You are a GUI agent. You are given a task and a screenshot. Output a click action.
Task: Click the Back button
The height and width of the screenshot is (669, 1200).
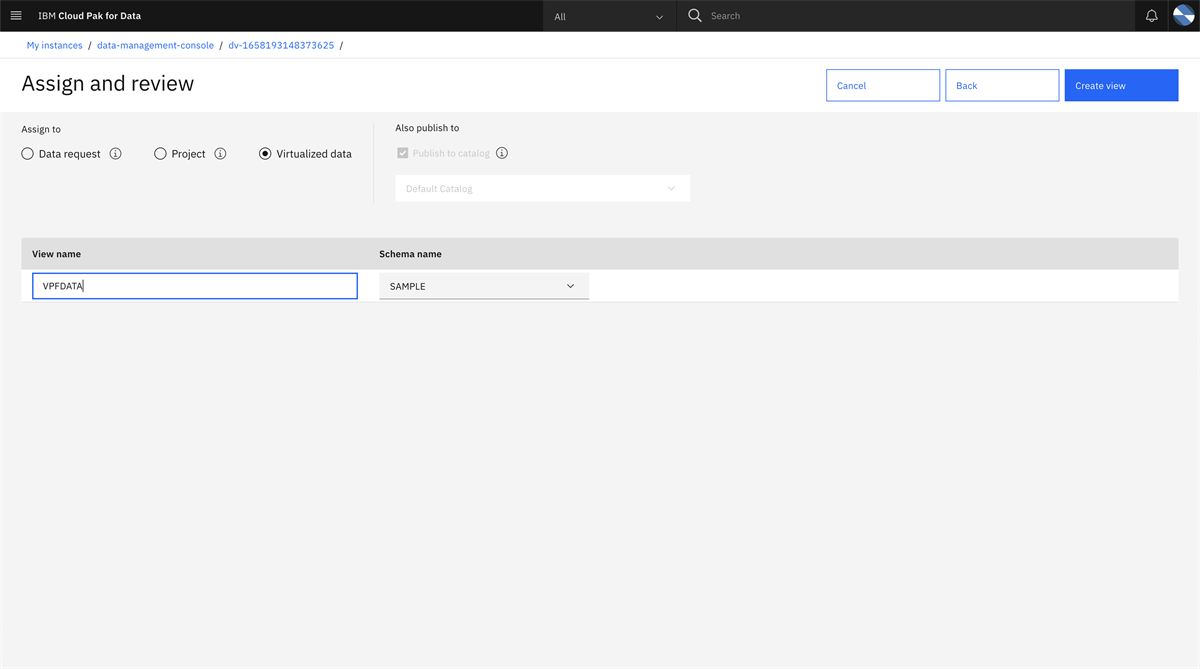click(x=1001, y=85)
